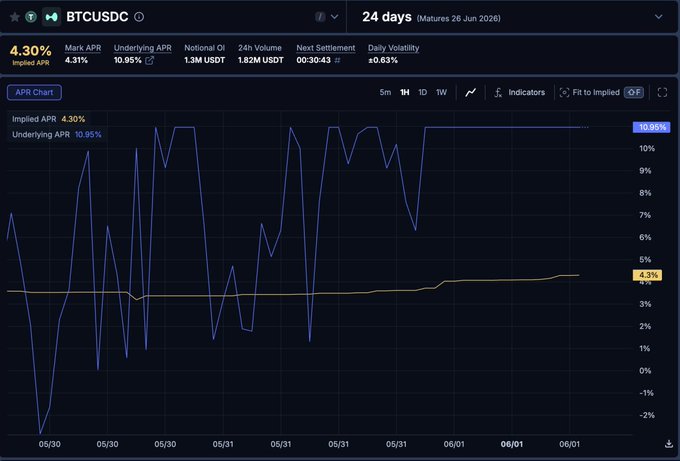Screen dimensions: 680x461
Task: Click the Next Settlement label
Action: (326, 48)
